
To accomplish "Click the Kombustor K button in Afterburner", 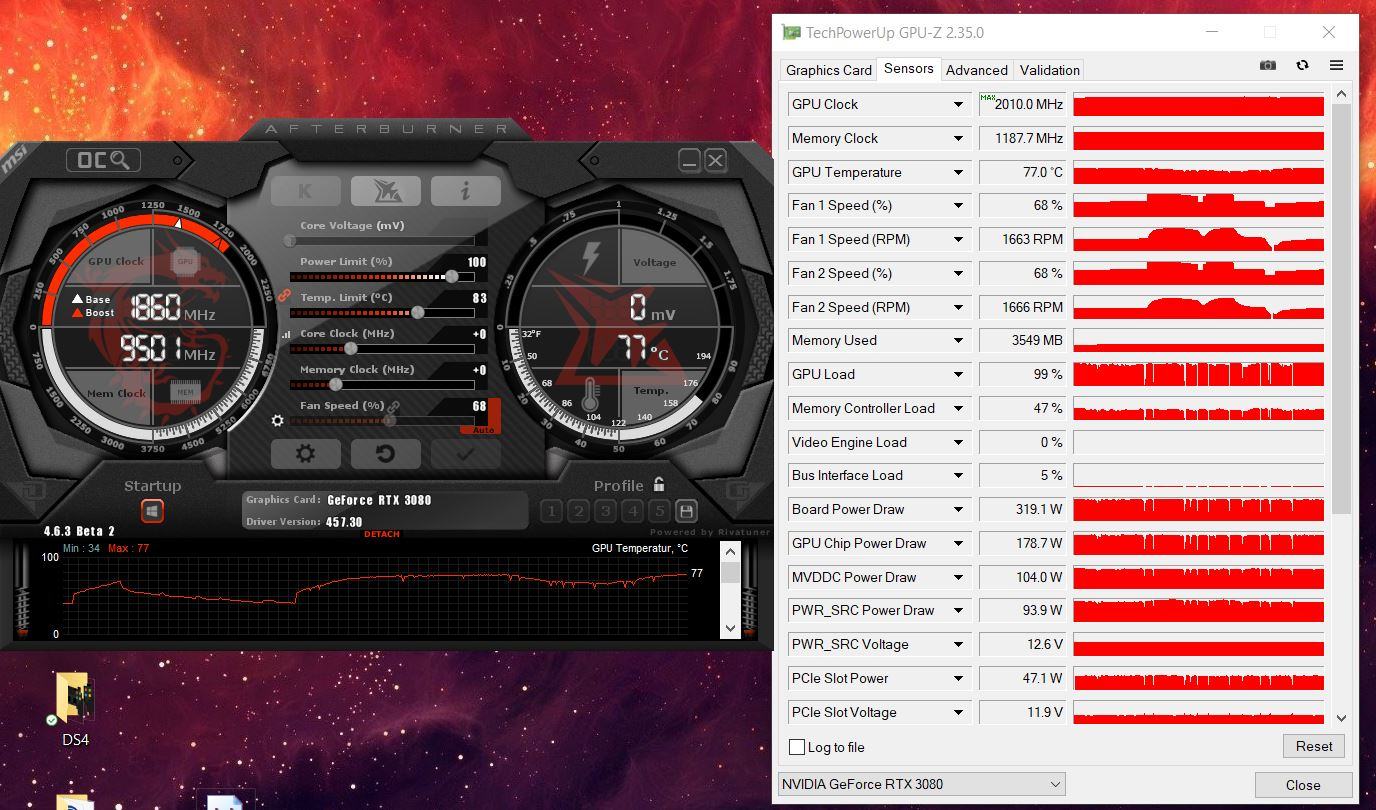I will (305, 190).
